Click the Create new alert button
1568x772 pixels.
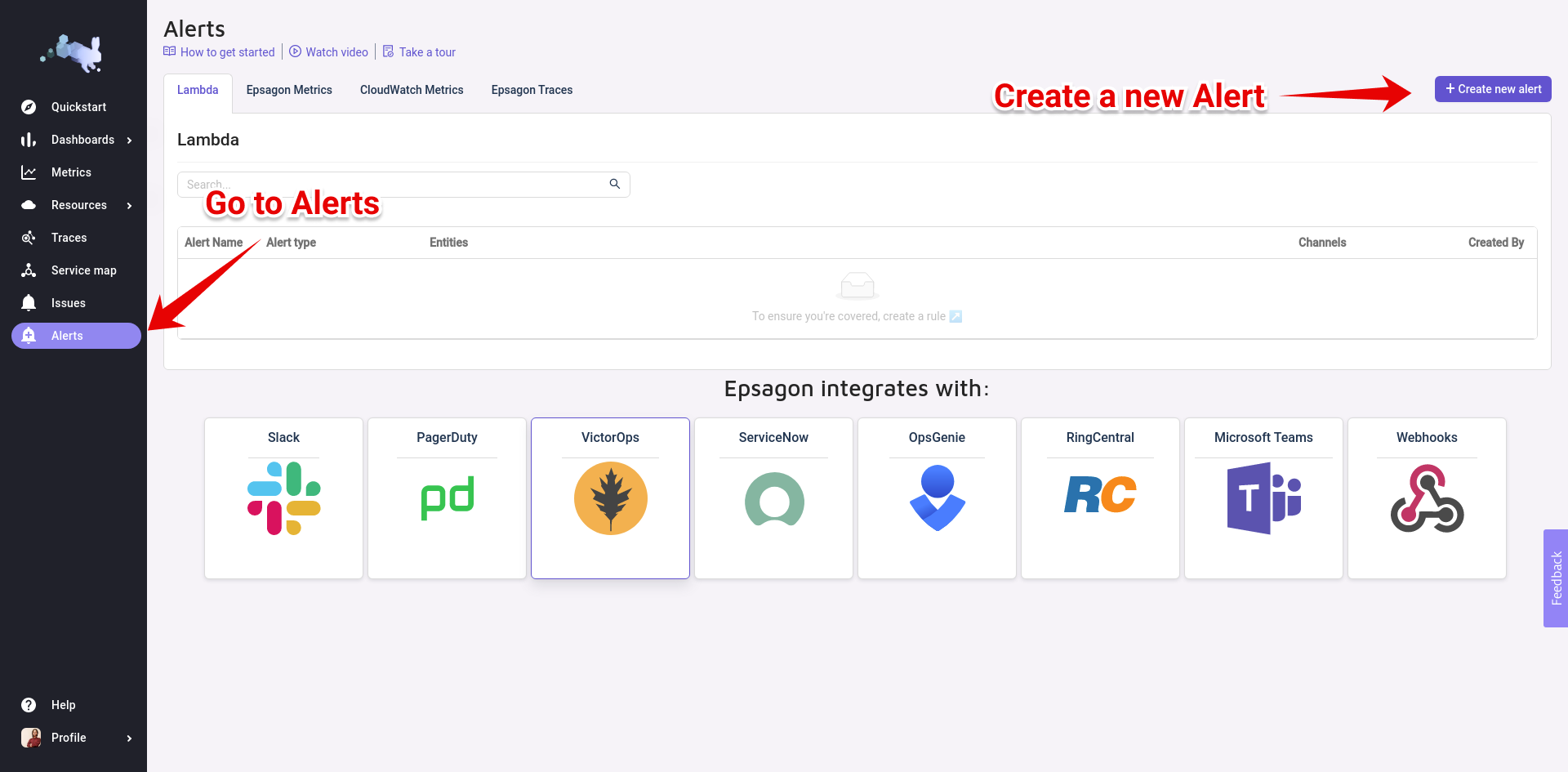pos(1493,89)
